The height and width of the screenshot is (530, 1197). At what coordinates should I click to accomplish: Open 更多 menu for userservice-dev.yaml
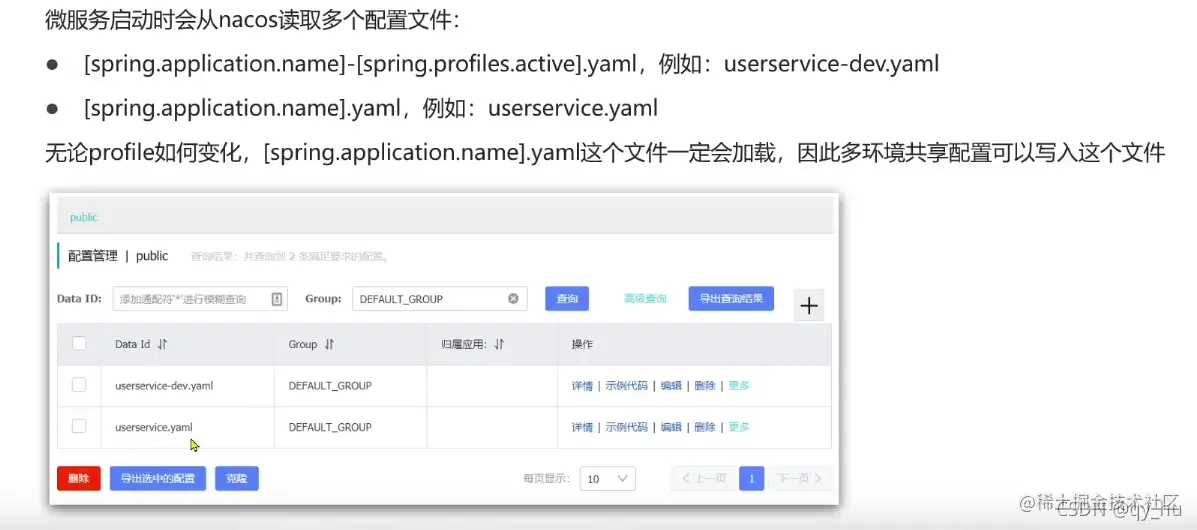click(739, 386)
